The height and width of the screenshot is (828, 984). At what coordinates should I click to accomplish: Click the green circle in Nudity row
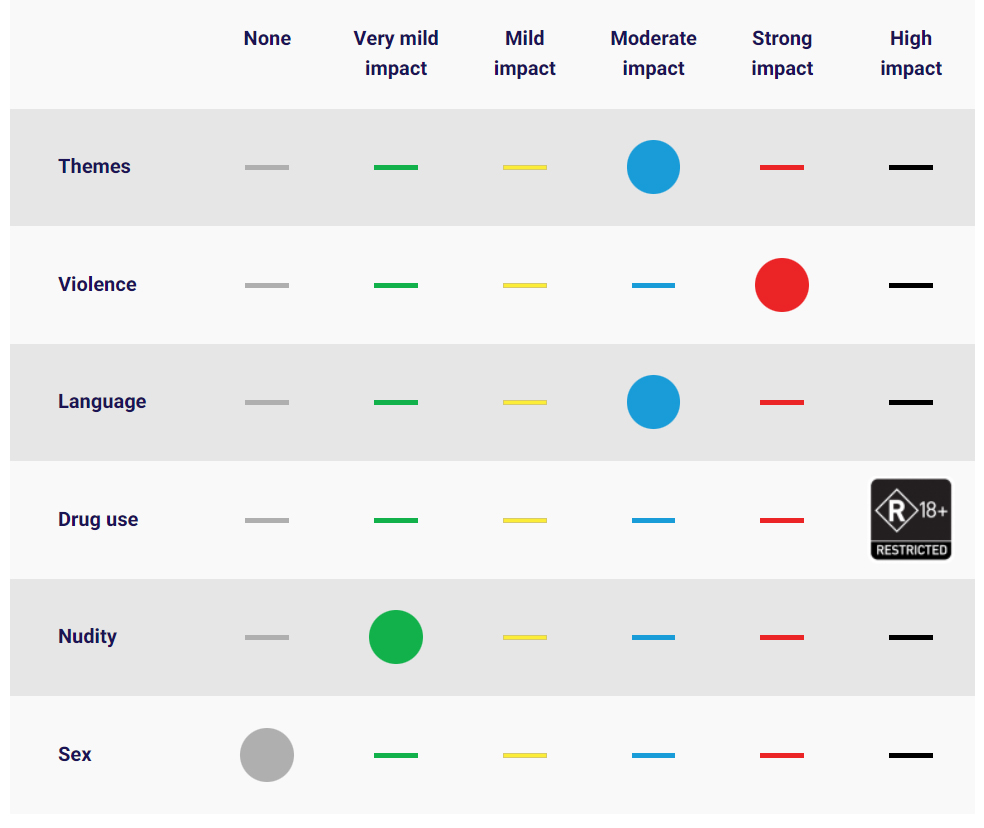(396, 637)
